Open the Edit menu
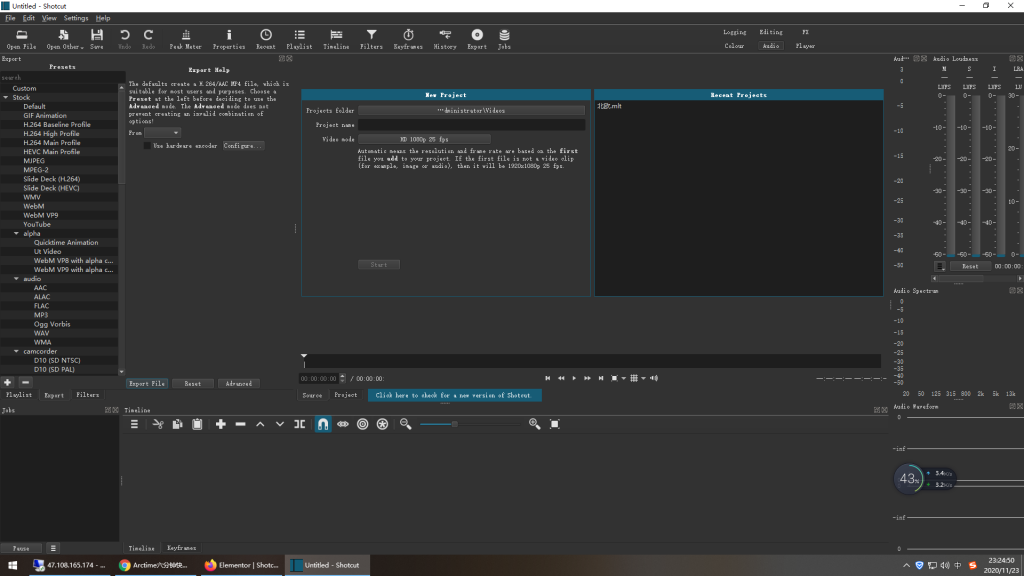Image resolution: width=1024 pixels, height=576 pixels. (x=29, y=18)
